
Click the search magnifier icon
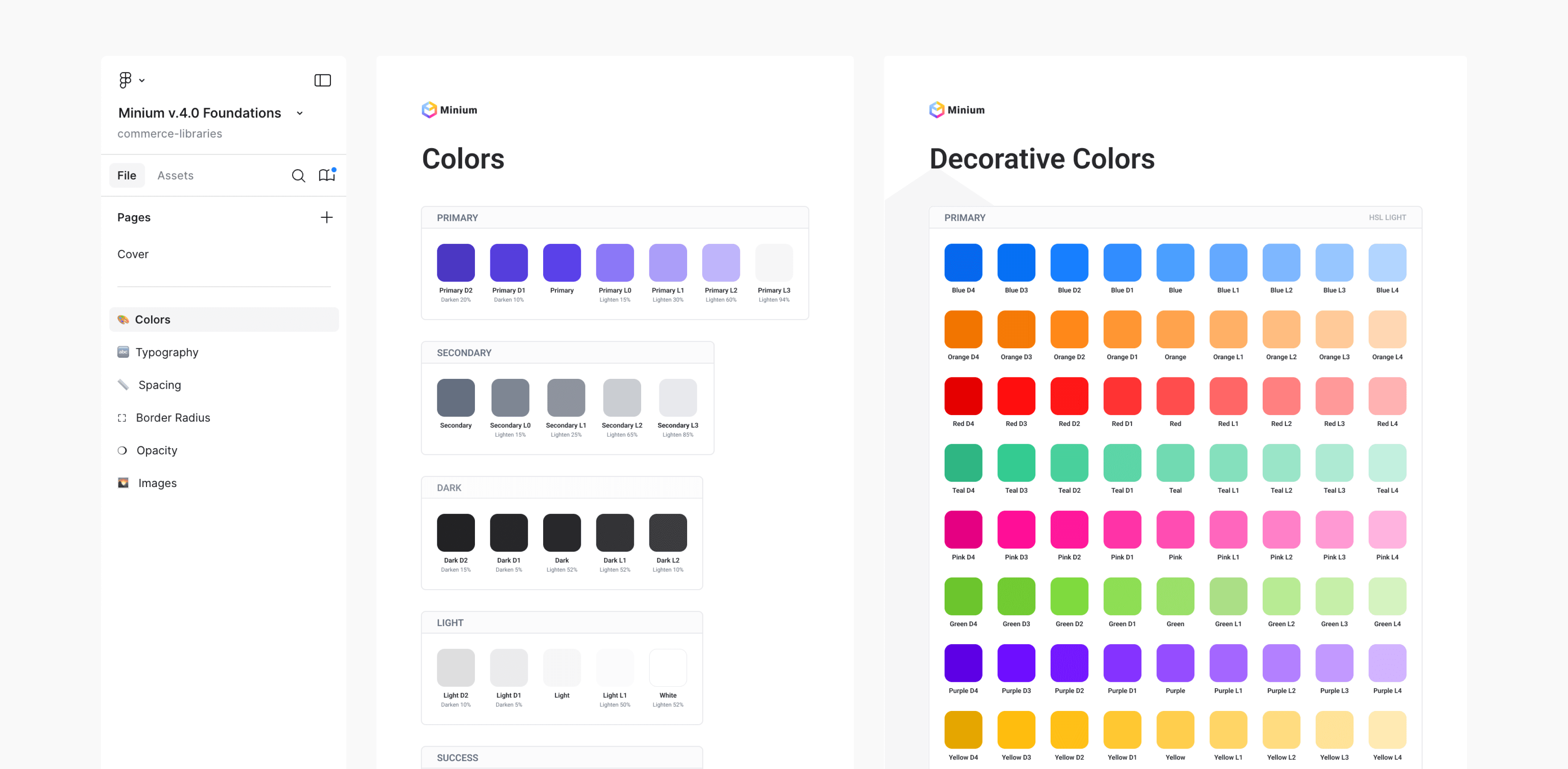pos(298,175)
